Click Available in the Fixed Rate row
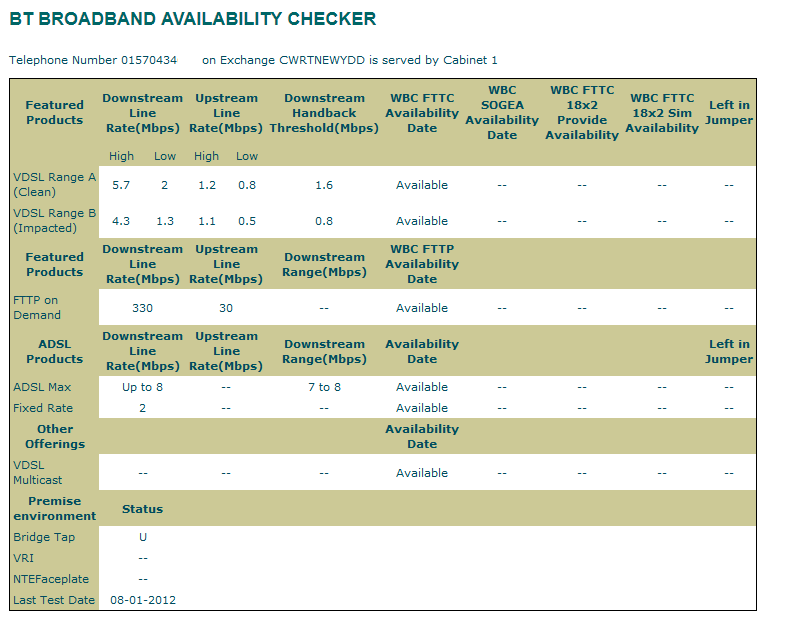Viewport: 792px width, 624px height. 422,408
